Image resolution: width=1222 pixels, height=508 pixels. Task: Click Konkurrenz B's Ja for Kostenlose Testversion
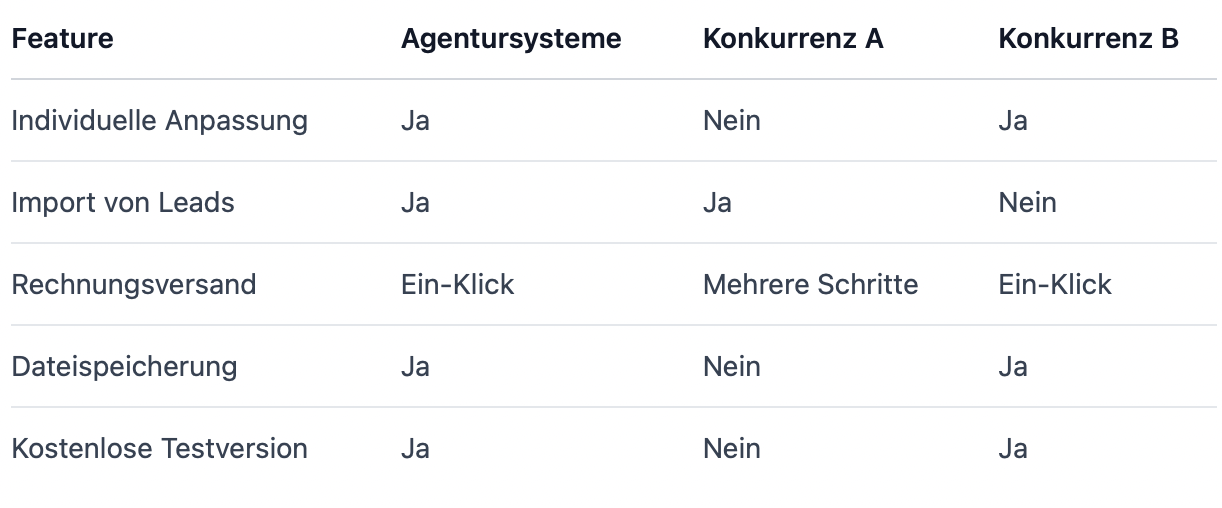click(1012, 449)
